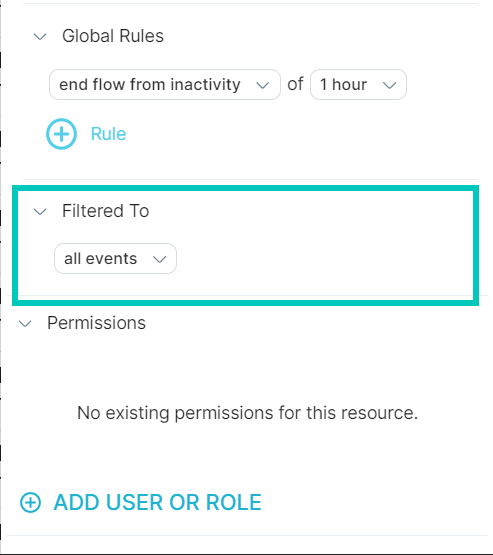Collapse the Filtered To section chevron
Viewport: 493px width, 555px height.
tap(40, 212)
